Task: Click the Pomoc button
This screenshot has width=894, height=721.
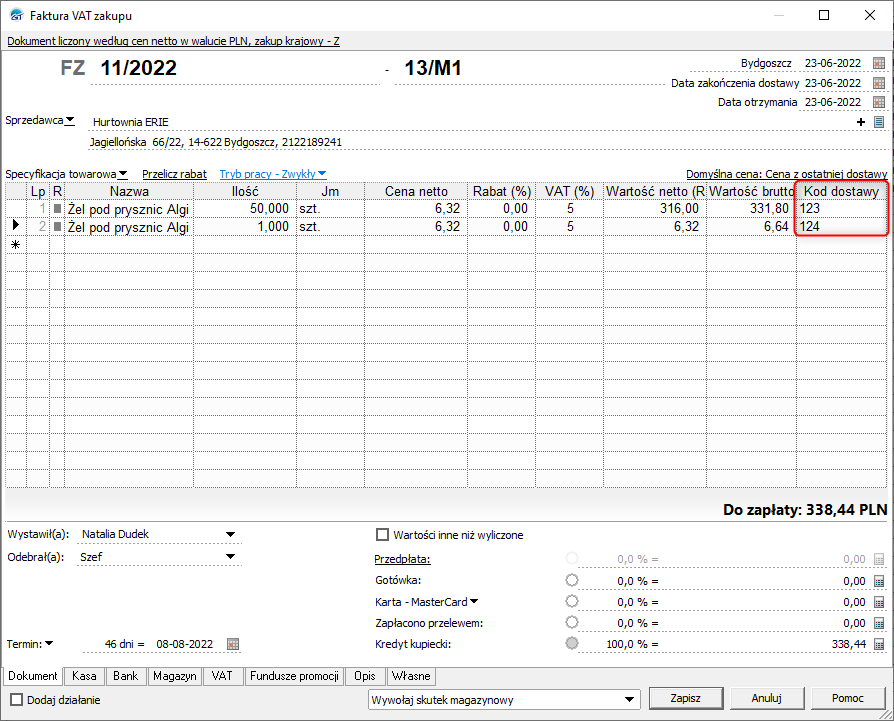Action: click(x=848, y=698)
